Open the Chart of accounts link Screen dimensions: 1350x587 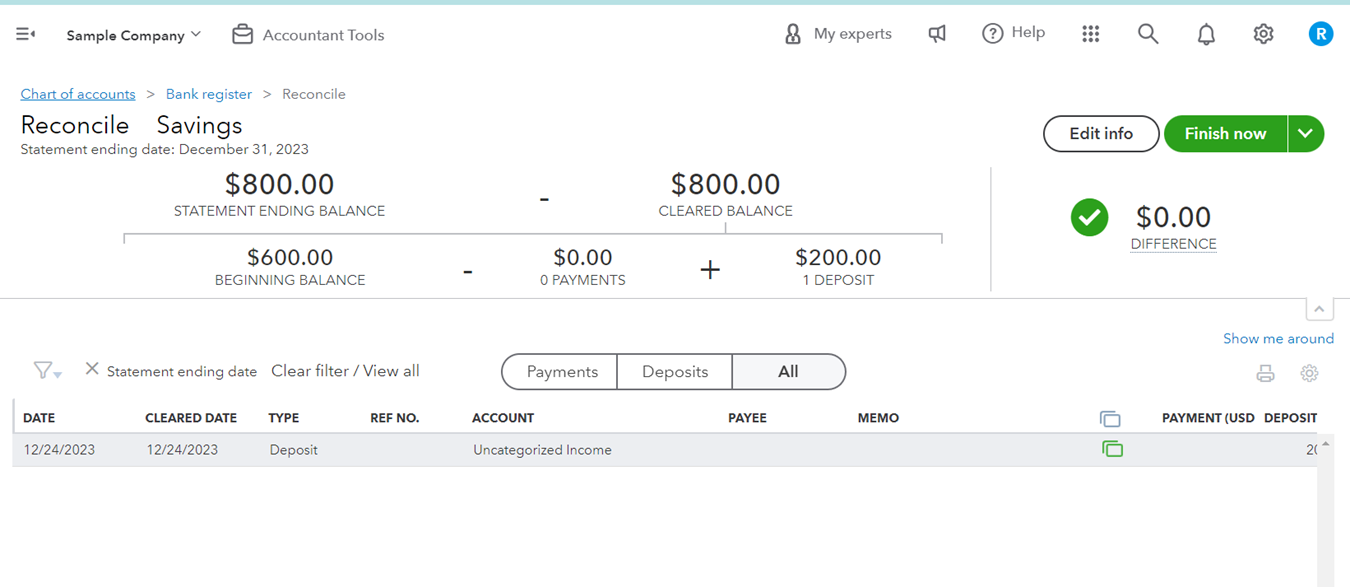pyautogui.click(x=78, y=94)
